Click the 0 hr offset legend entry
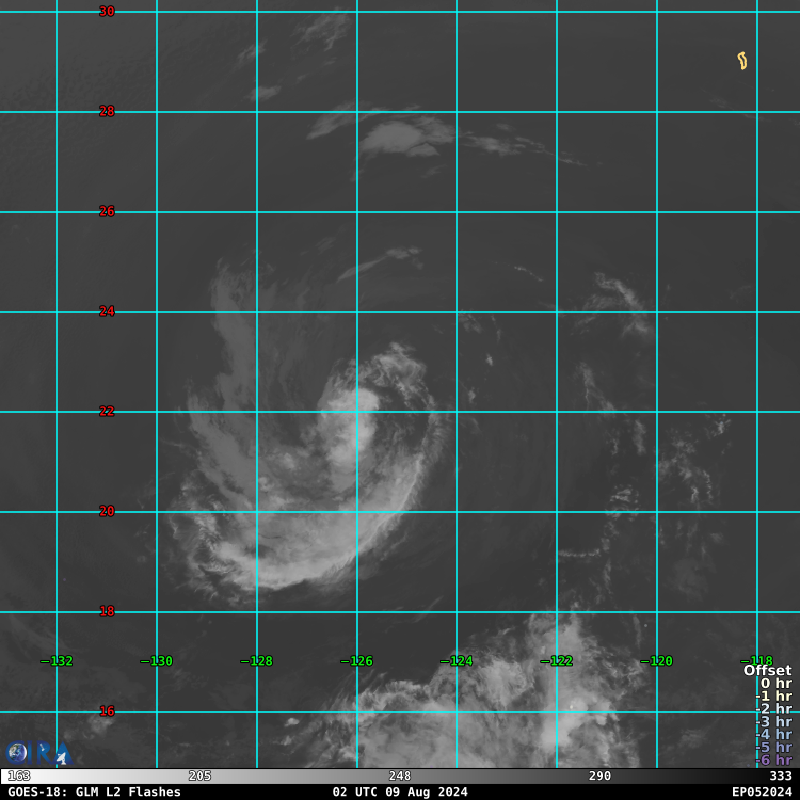The image size is (800, 800). (775, 684)
